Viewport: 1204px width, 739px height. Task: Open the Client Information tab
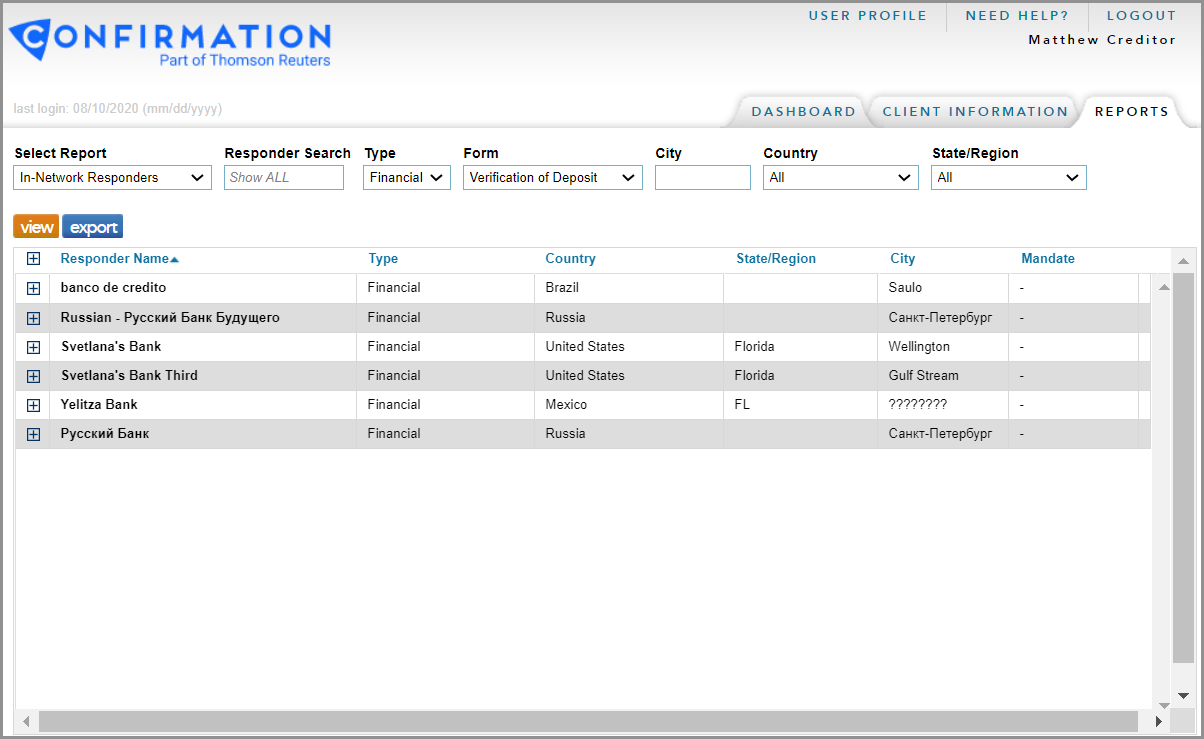tap(975, 112)
